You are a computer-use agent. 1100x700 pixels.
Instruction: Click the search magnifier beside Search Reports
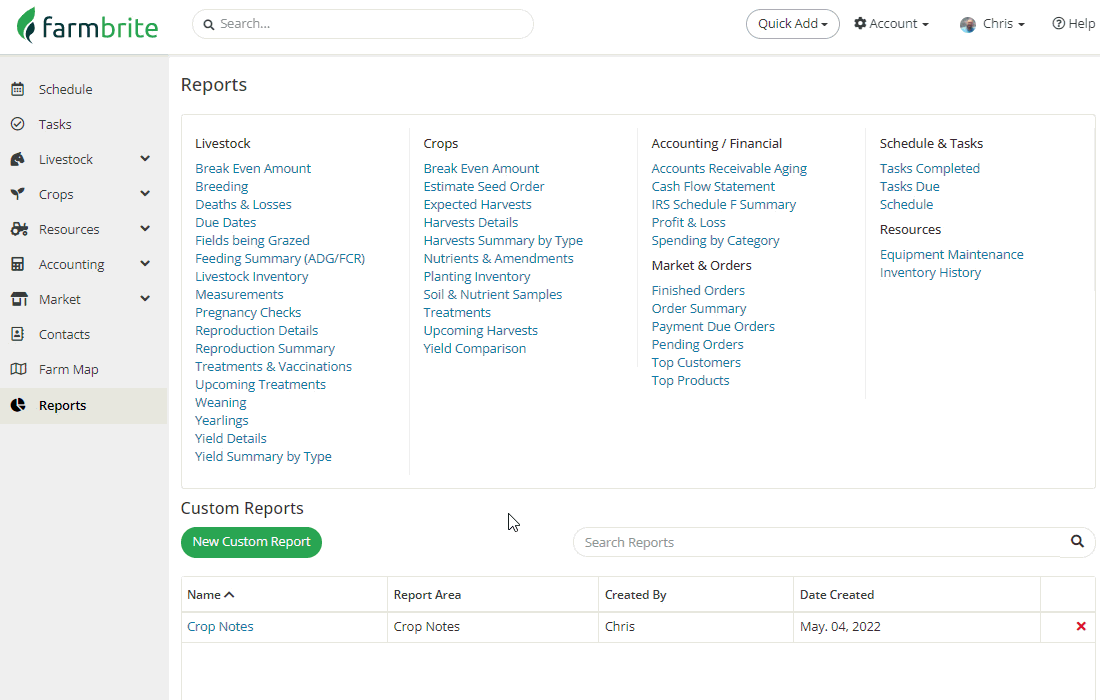[x=1077, y=541]
